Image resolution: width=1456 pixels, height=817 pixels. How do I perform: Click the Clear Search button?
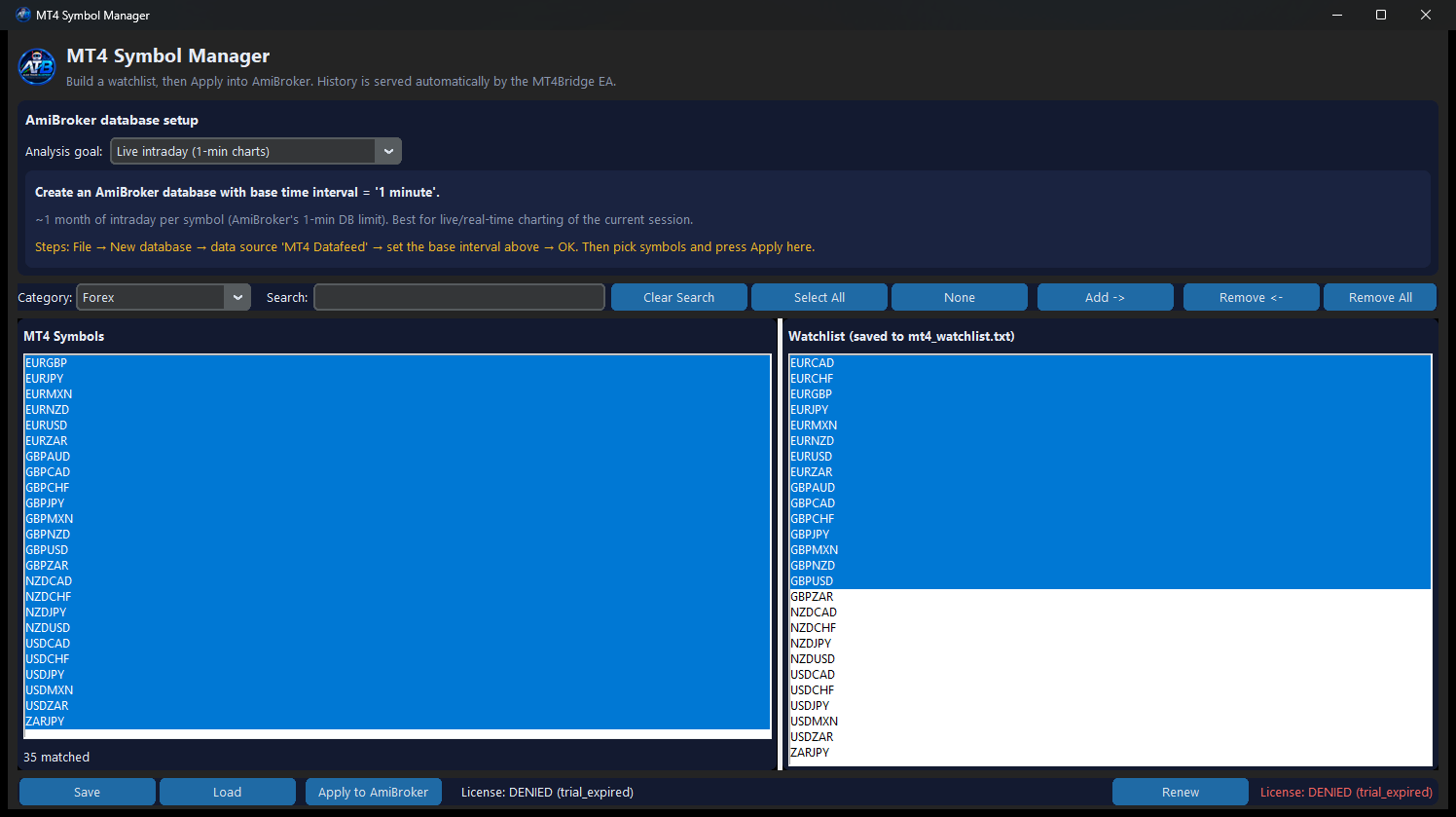[679, 297]
